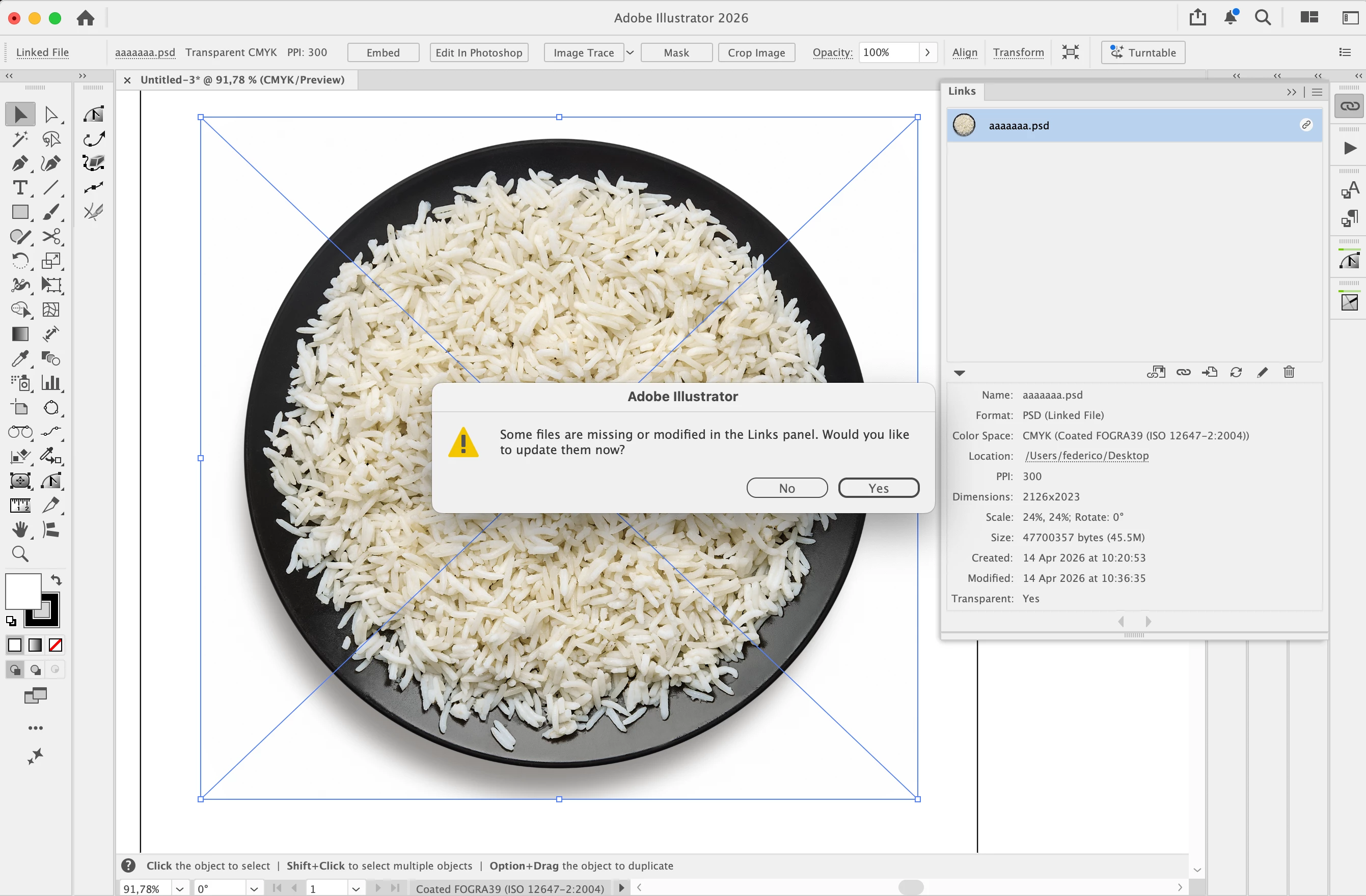
Task: Select the Direct Selection tool
Action: tap(51, 115)
